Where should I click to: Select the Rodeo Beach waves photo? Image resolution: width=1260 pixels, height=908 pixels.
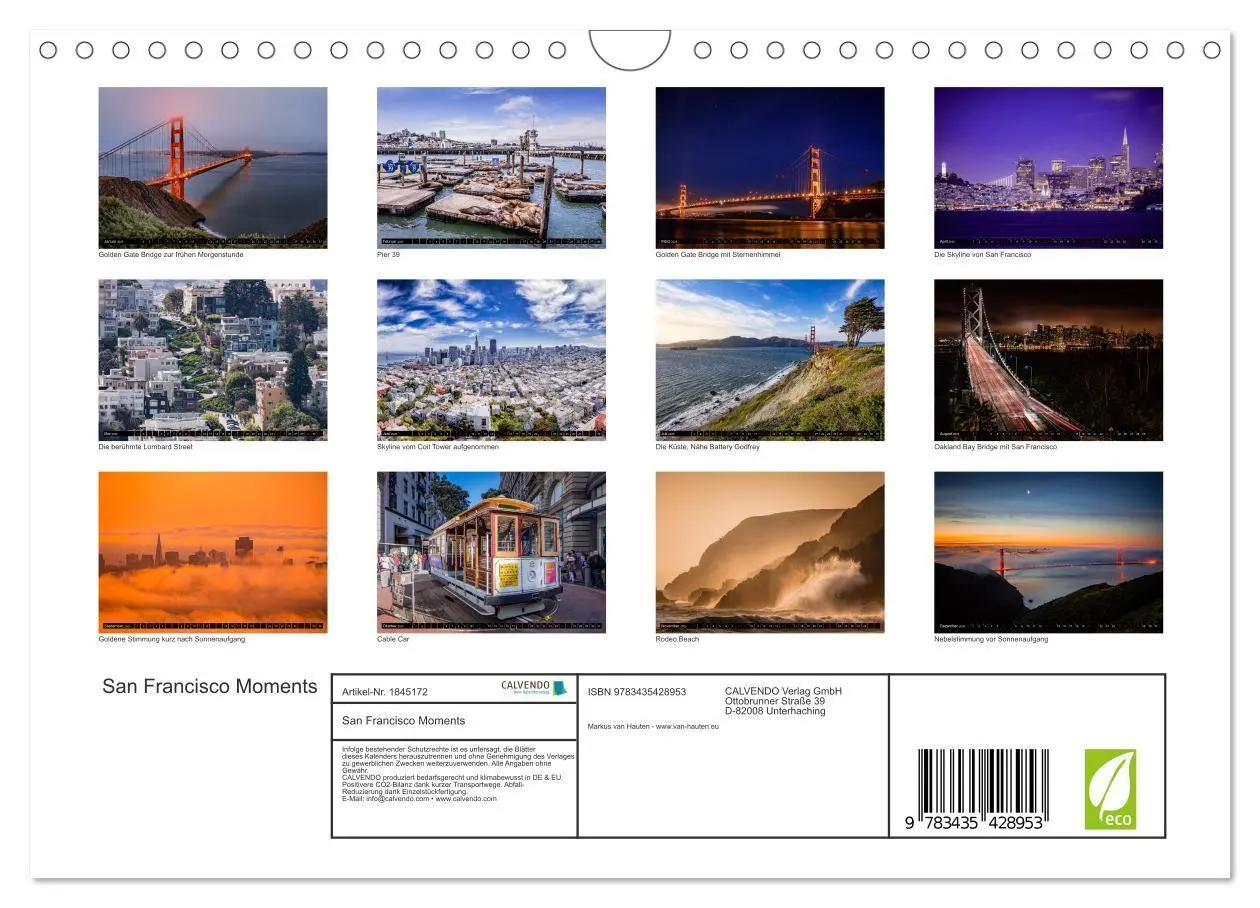pos(770,552)
